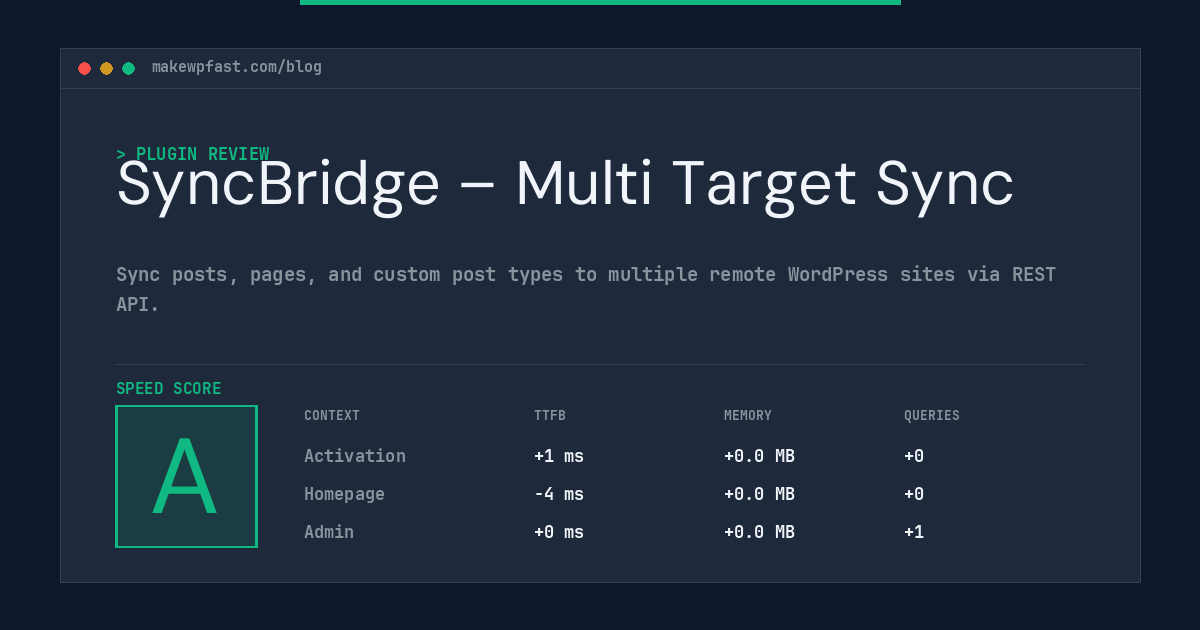Click the Activation queries value +0
This screenshot has width=1200, height=630.
(914, 456)
